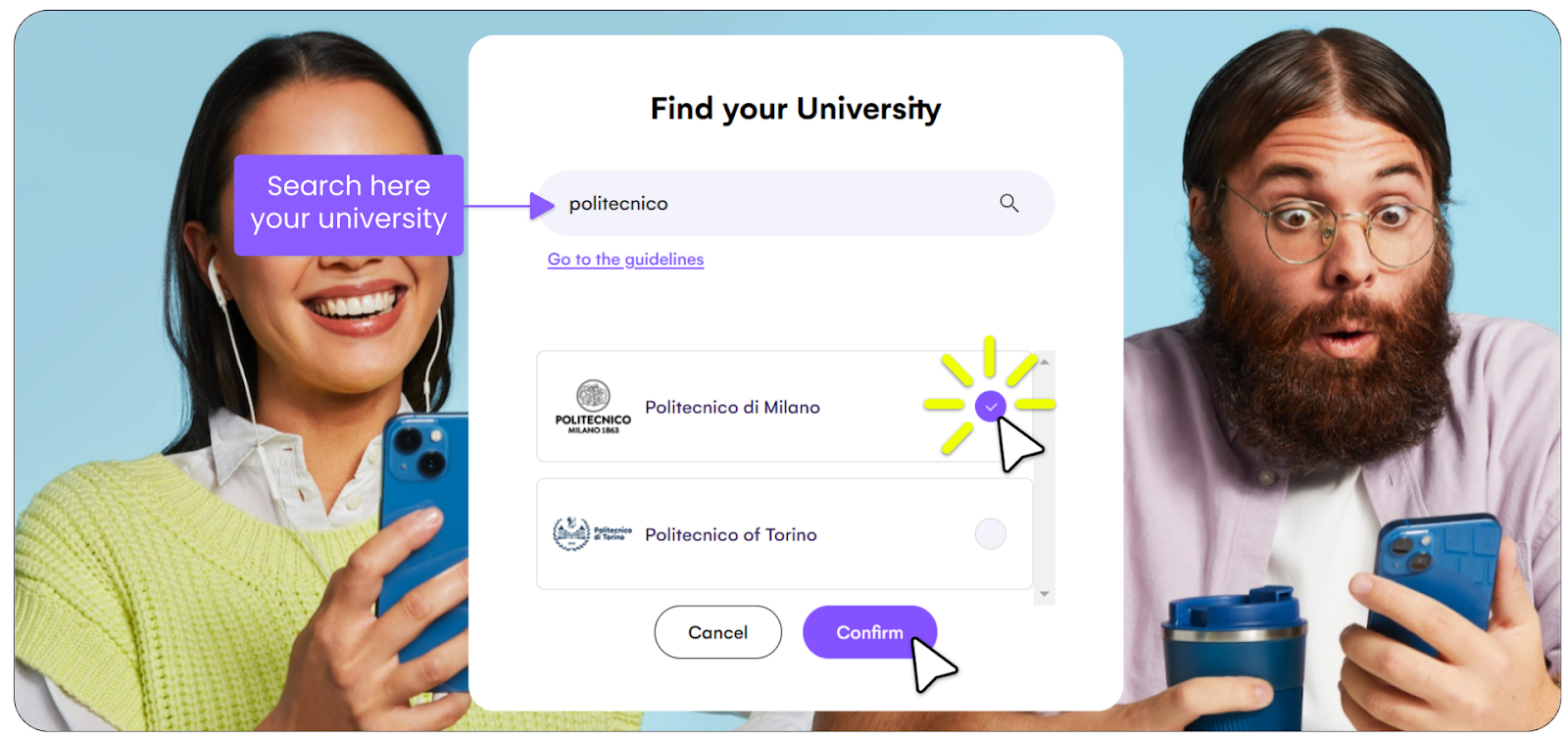This screenshot has height=740, width=1568.
Task: Click the Politecnico Milano 1863 logo
Action: click(x=593, y=407)
